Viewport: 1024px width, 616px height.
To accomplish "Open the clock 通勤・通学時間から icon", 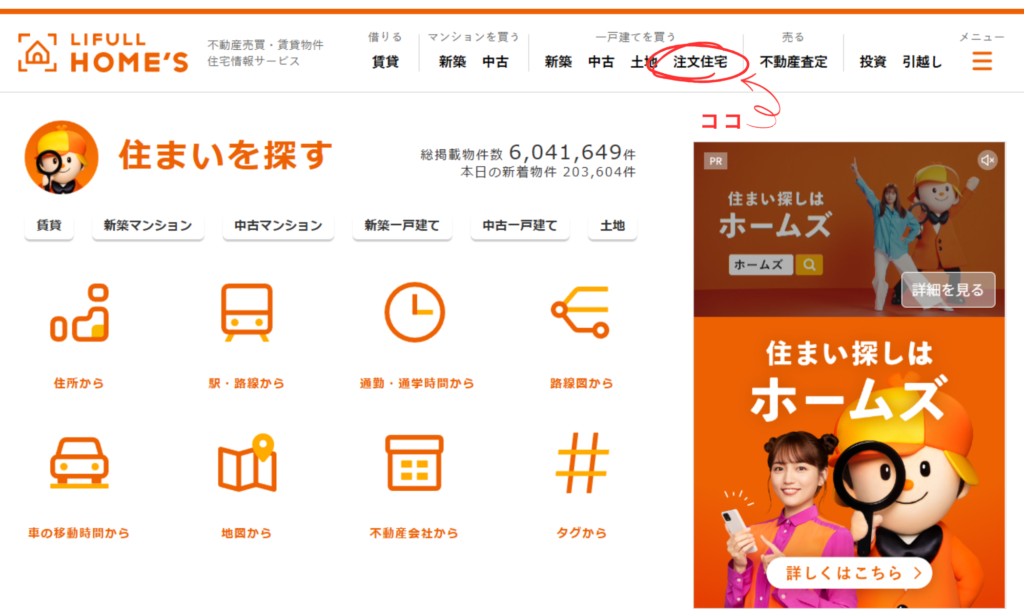I will coord(415,314).
